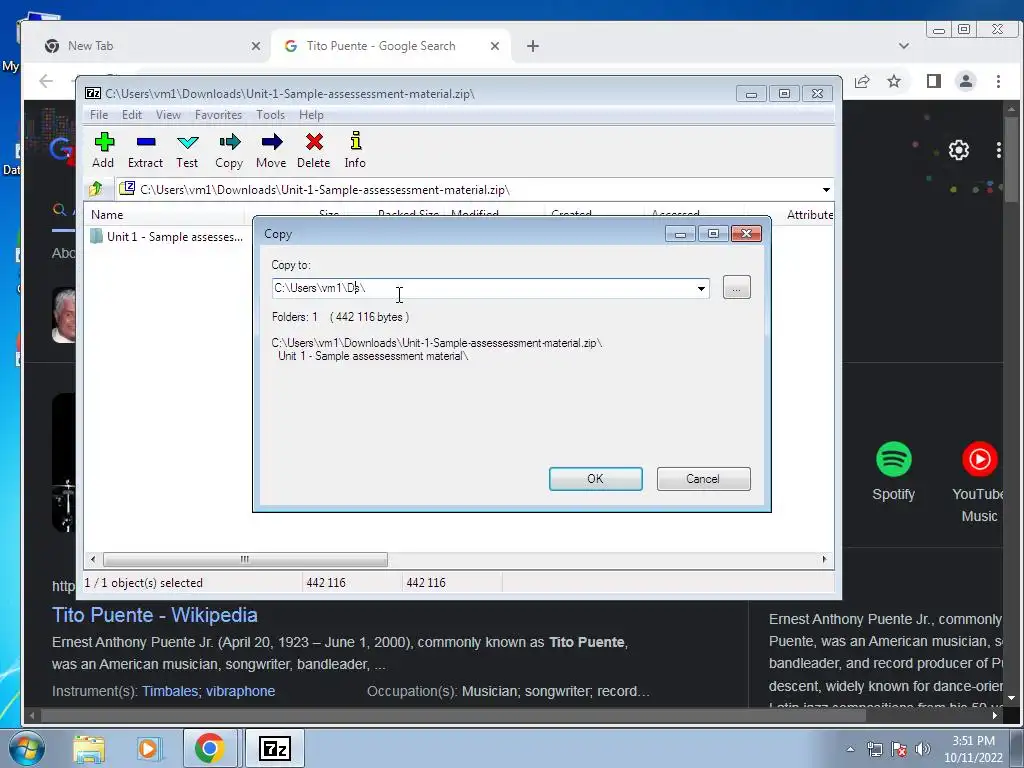1024x768 pixels.
Task: Close the Copy dialog with red X
Action: click(x=746, y=234)
